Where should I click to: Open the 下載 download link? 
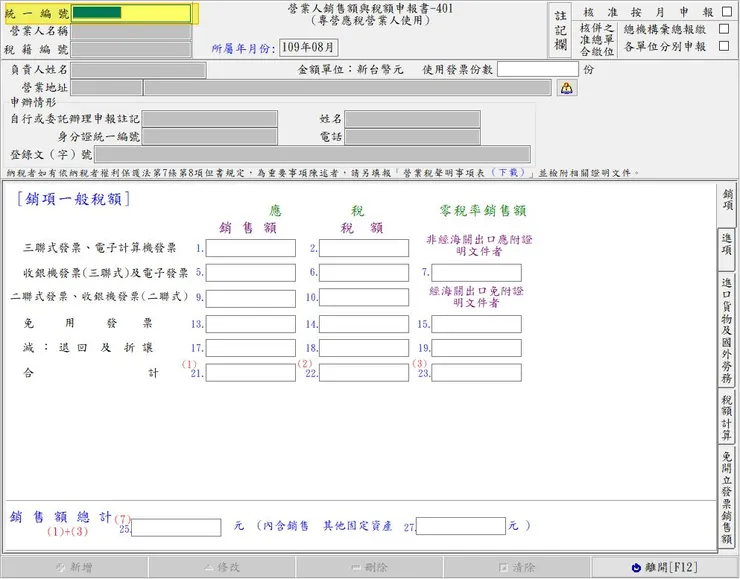[508, 173]
